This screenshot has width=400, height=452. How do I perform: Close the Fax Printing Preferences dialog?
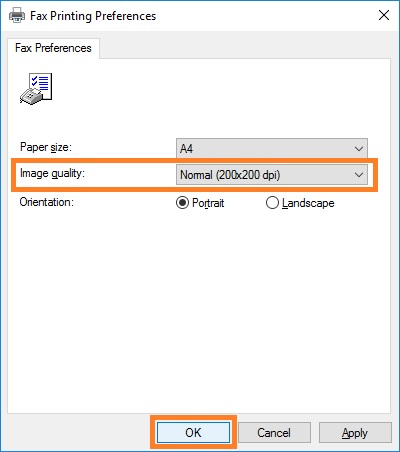[384, 15]
